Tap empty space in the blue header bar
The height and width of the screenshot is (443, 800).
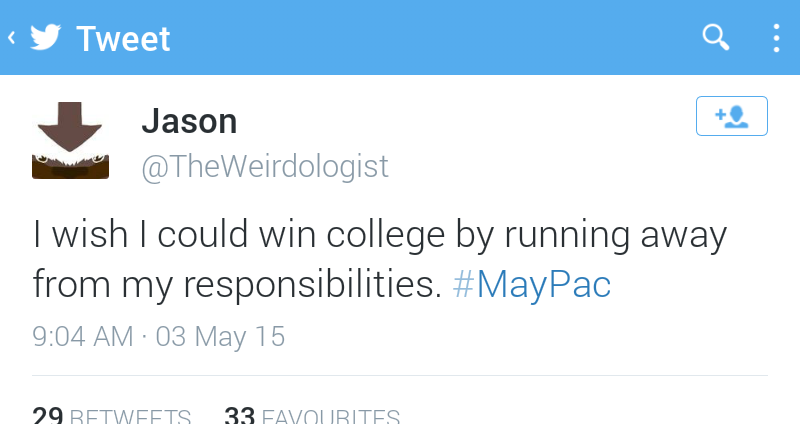(434, 37)
